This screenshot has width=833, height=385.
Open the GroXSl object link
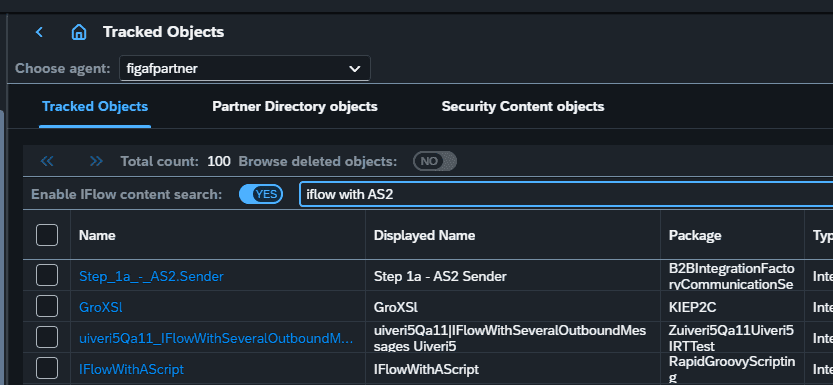pos(101,307)
